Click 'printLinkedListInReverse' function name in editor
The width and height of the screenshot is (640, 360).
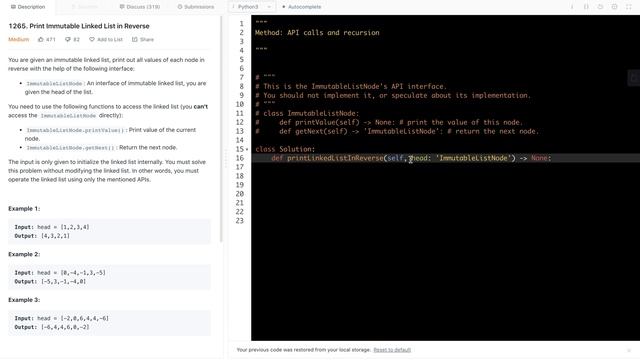tap(335, 158)
